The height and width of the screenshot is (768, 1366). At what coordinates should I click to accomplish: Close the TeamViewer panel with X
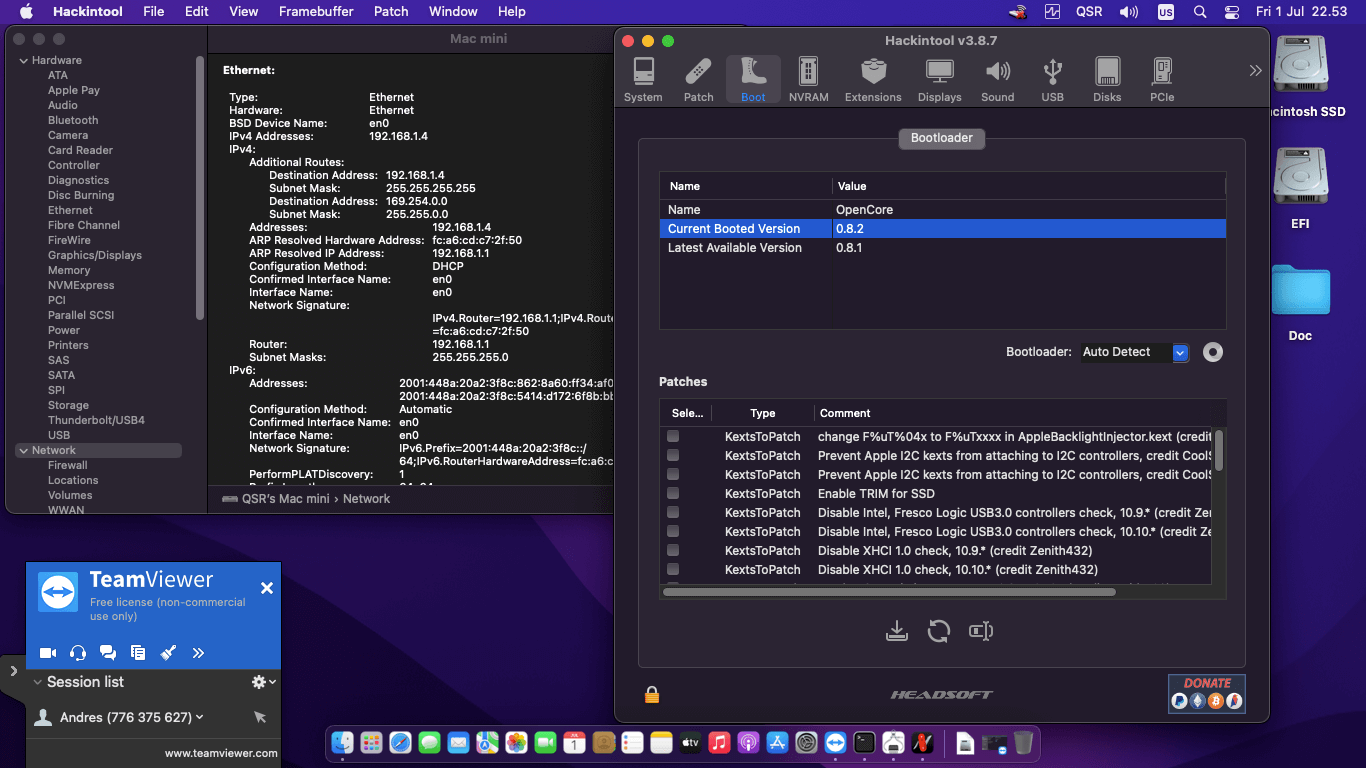point(267,588)
